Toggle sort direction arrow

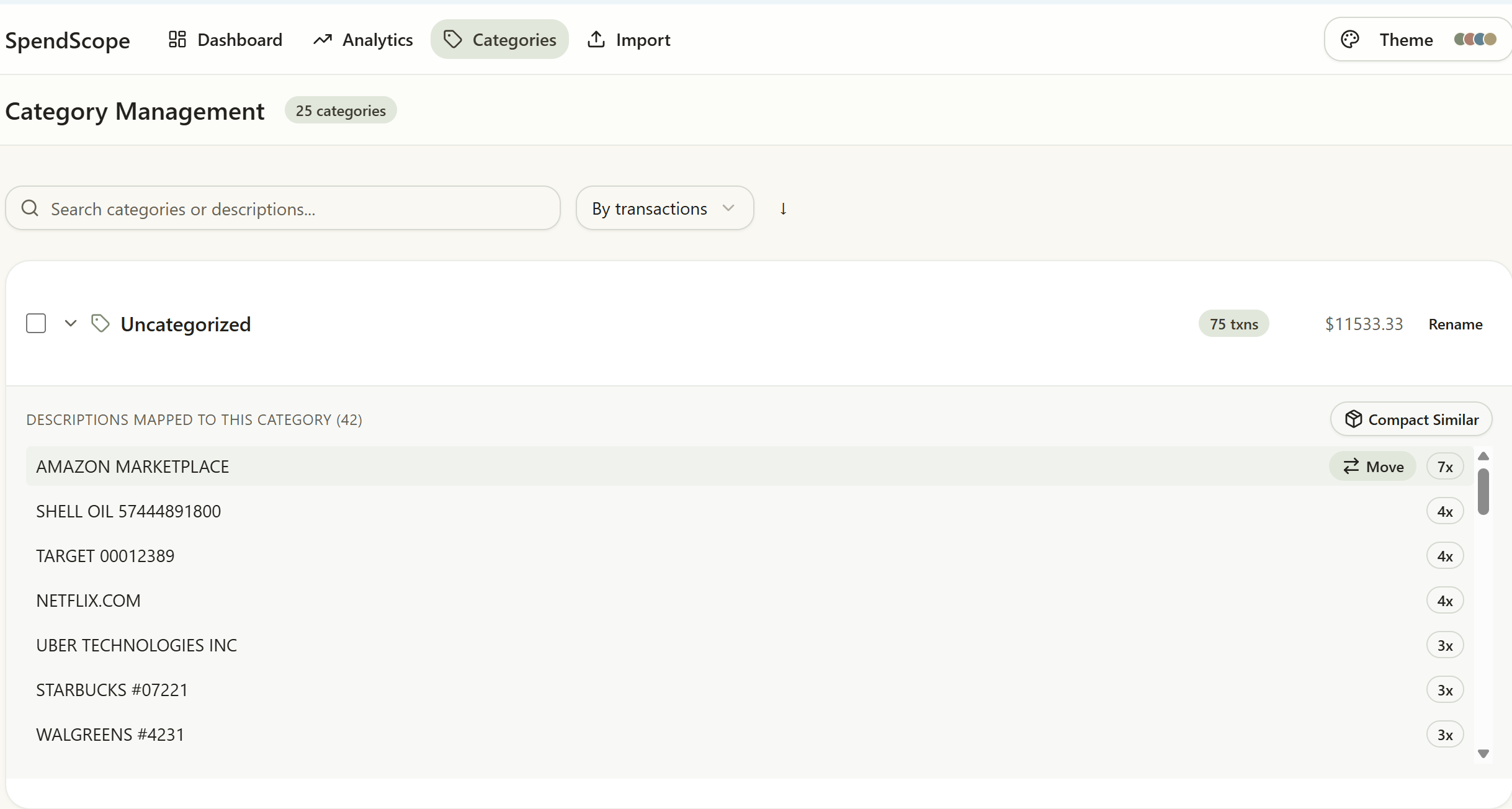pos(784,208)
